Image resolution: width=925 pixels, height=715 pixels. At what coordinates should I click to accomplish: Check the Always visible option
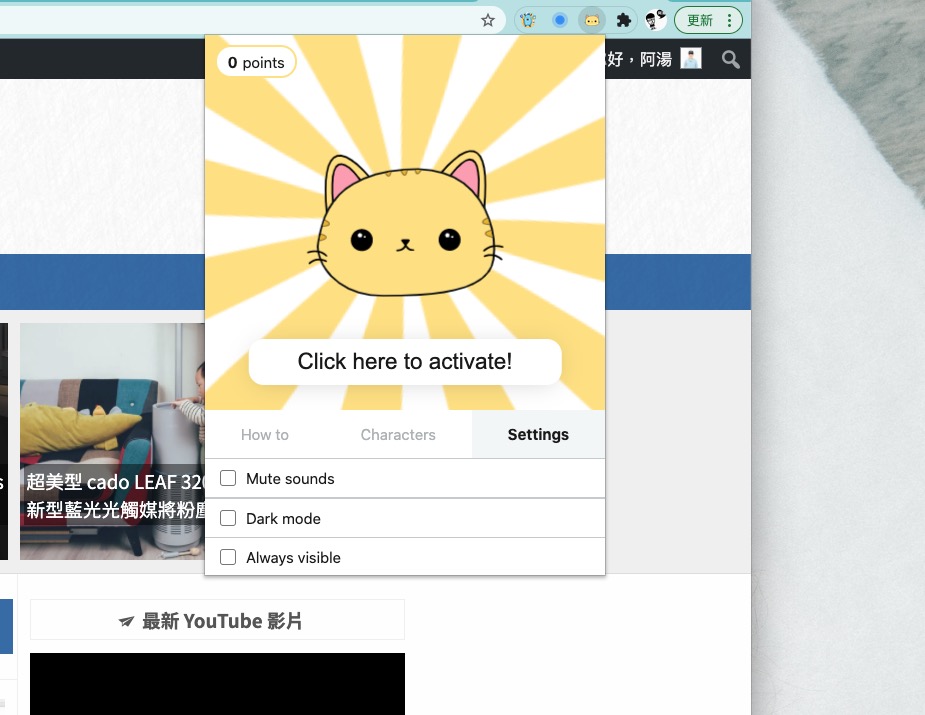[x=228, y=557]
